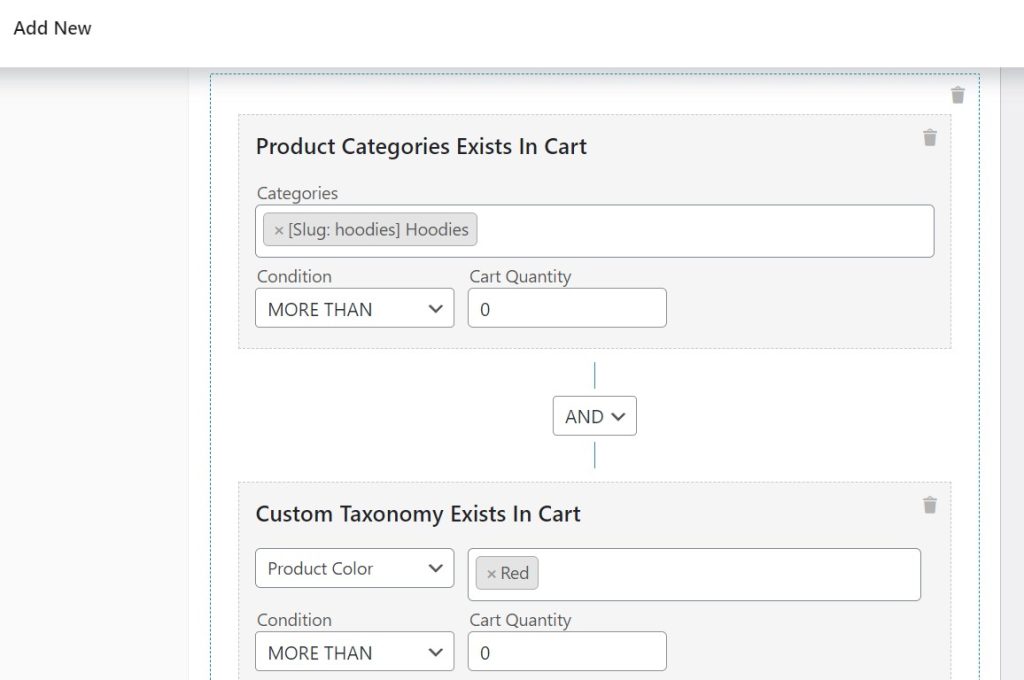Focus Cart Quantity field in Custom Taxonomy rule
Screen dimensions: 1024x680
567,651
